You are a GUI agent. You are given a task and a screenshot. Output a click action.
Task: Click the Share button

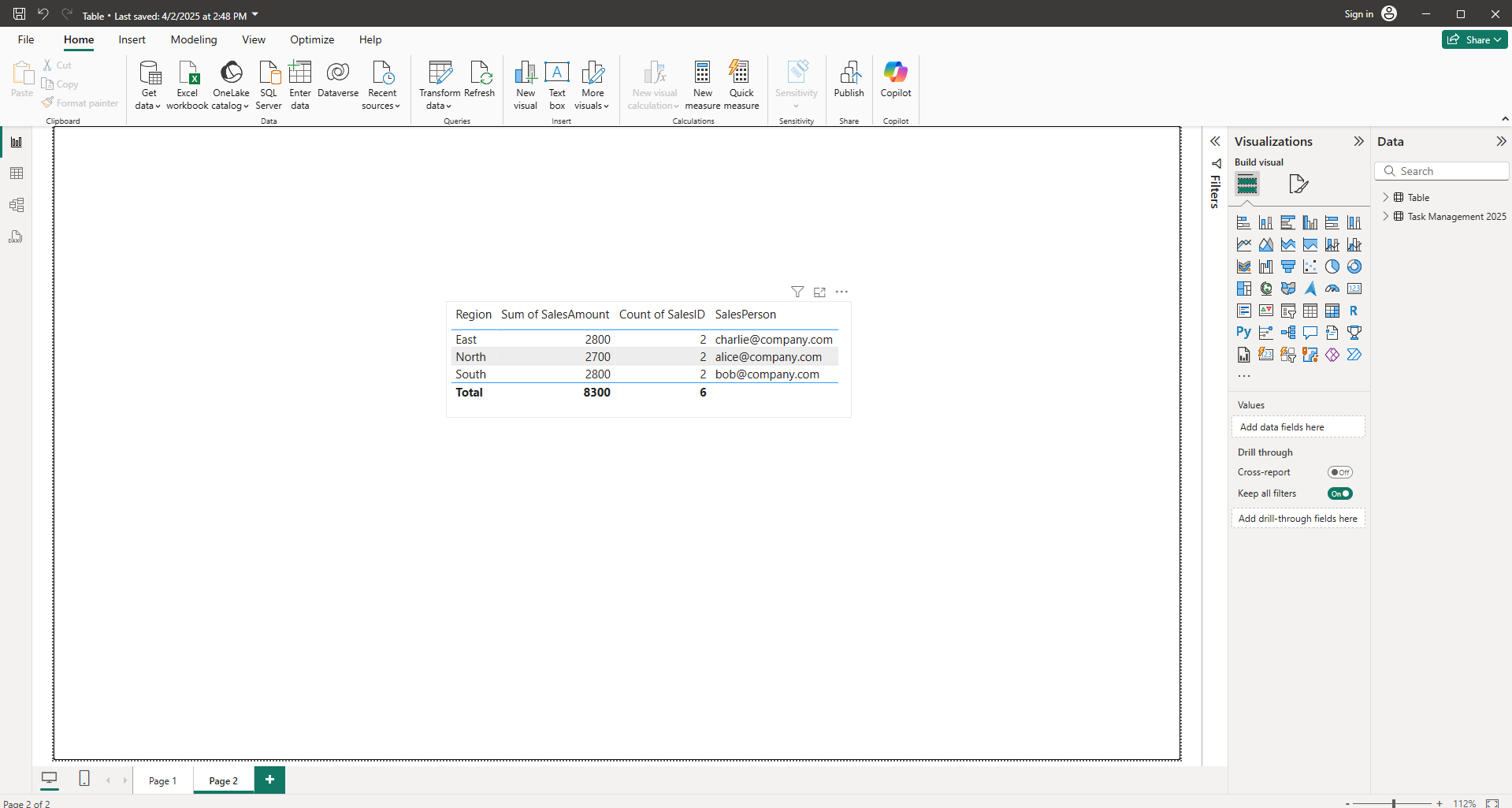point(1474,39)
